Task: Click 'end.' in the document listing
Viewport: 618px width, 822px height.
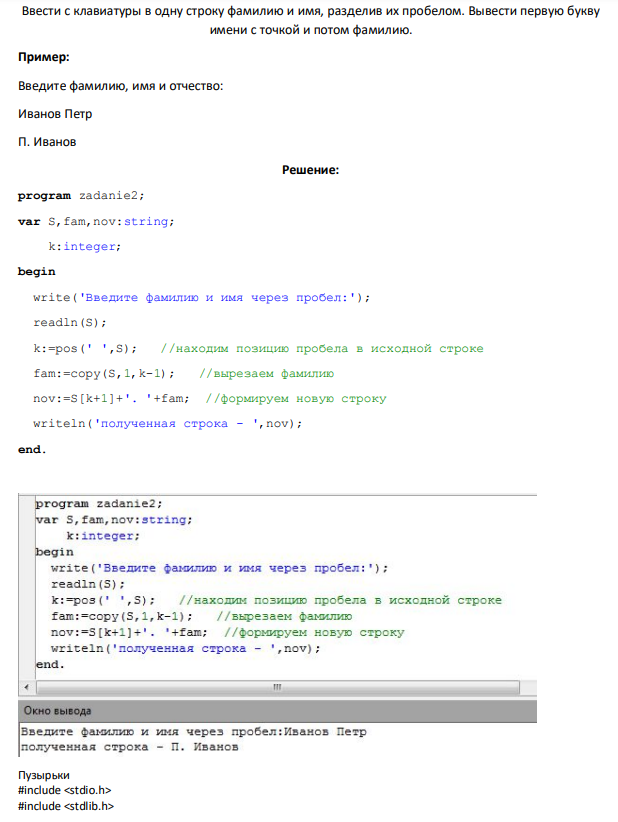Action: coord(32,449)
